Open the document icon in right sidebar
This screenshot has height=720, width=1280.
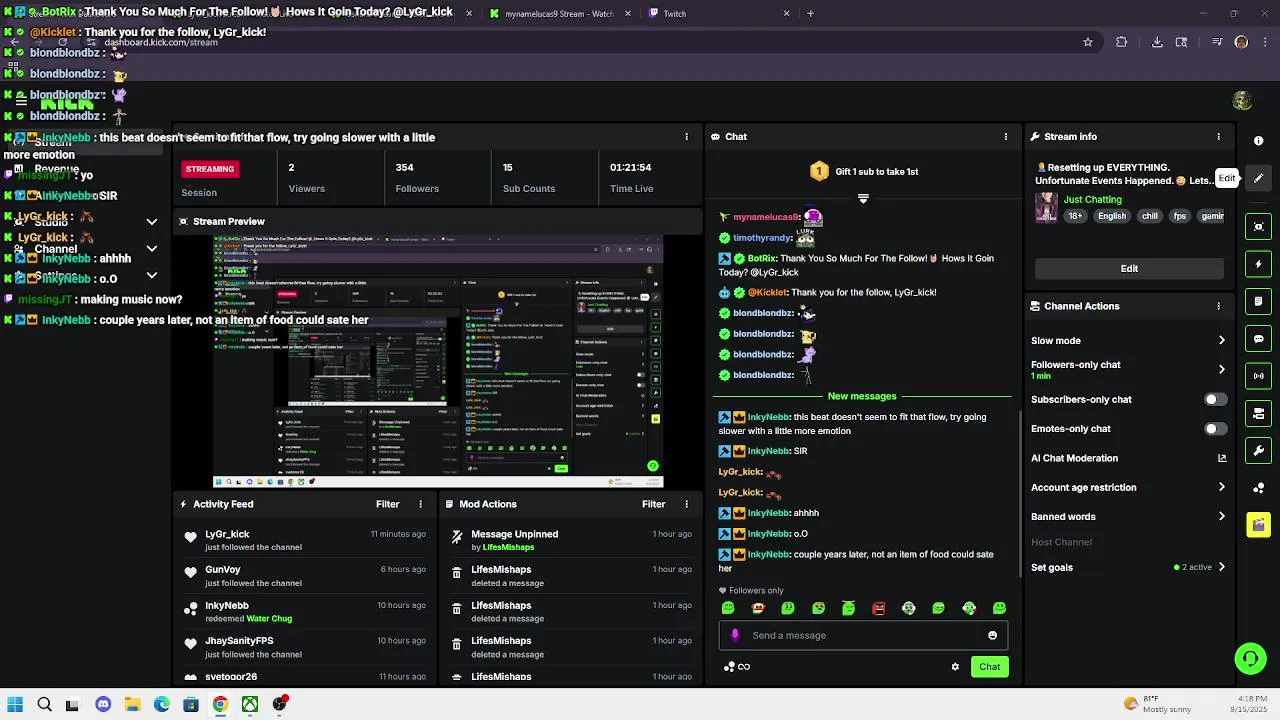pyautogui.click(x=1259, y=301)
